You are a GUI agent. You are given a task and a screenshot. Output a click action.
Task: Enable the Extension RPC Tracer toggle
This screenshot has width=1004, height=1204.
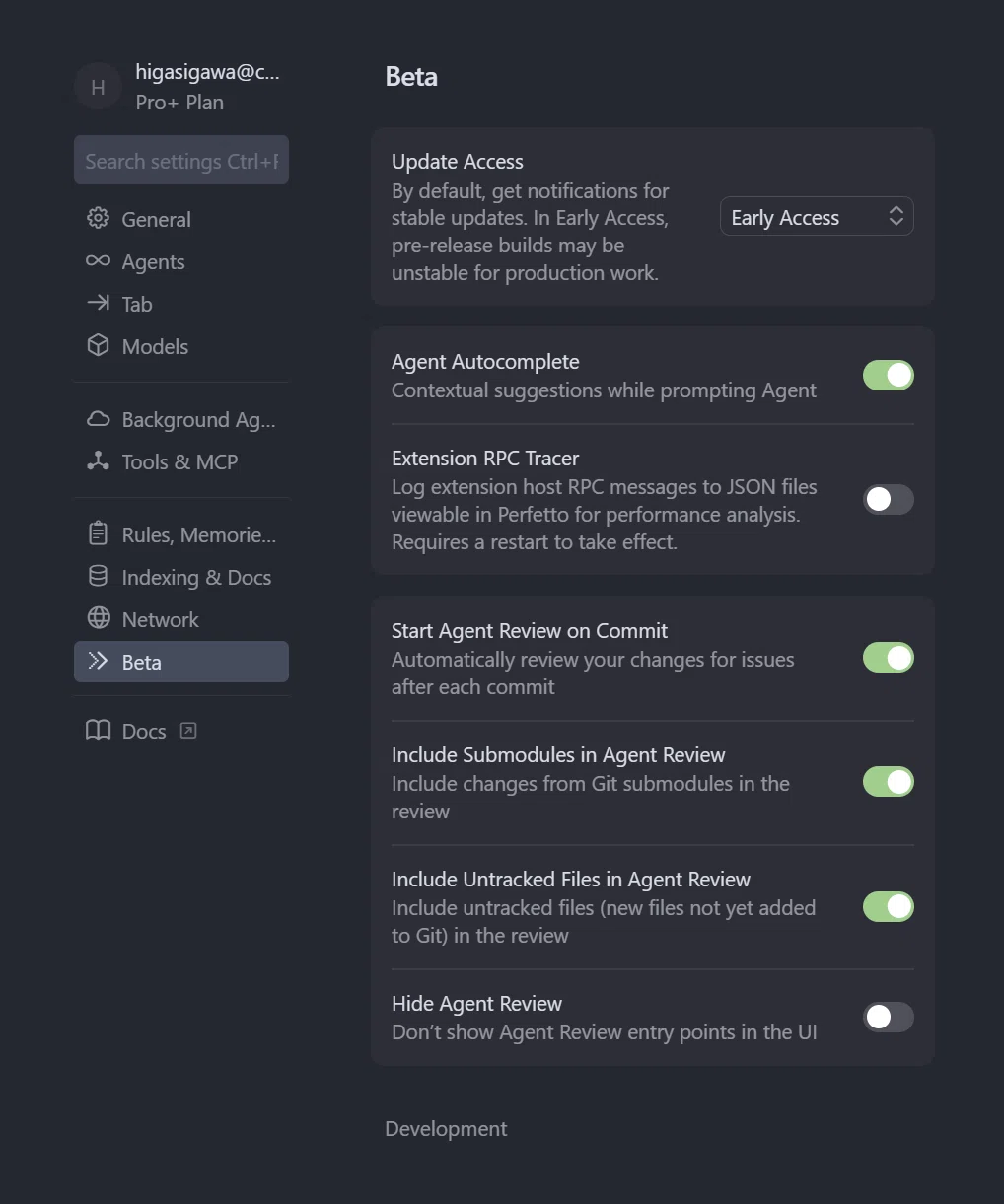point(889,500)
